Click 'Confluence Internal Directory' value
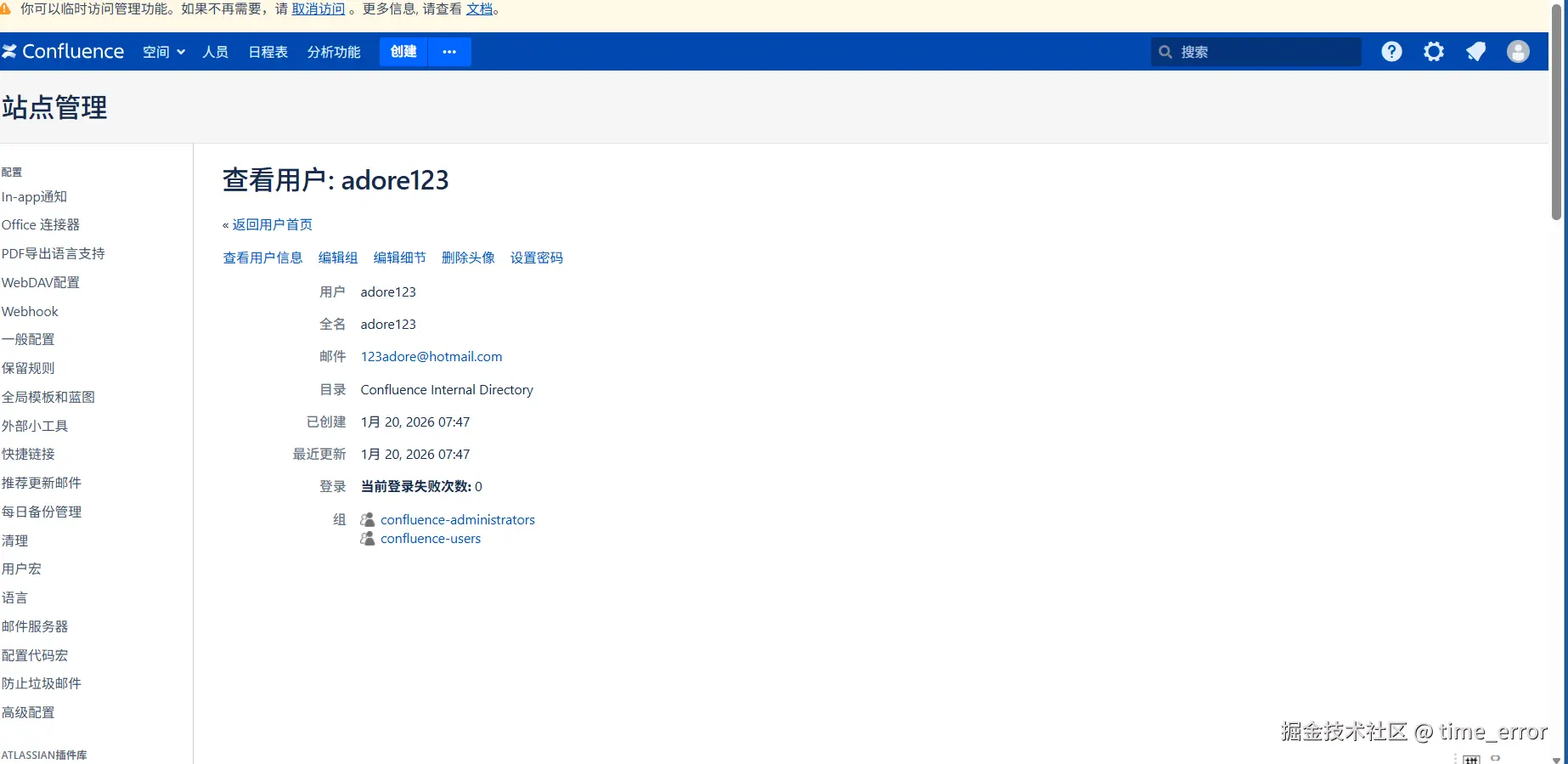 click(447, 389)
